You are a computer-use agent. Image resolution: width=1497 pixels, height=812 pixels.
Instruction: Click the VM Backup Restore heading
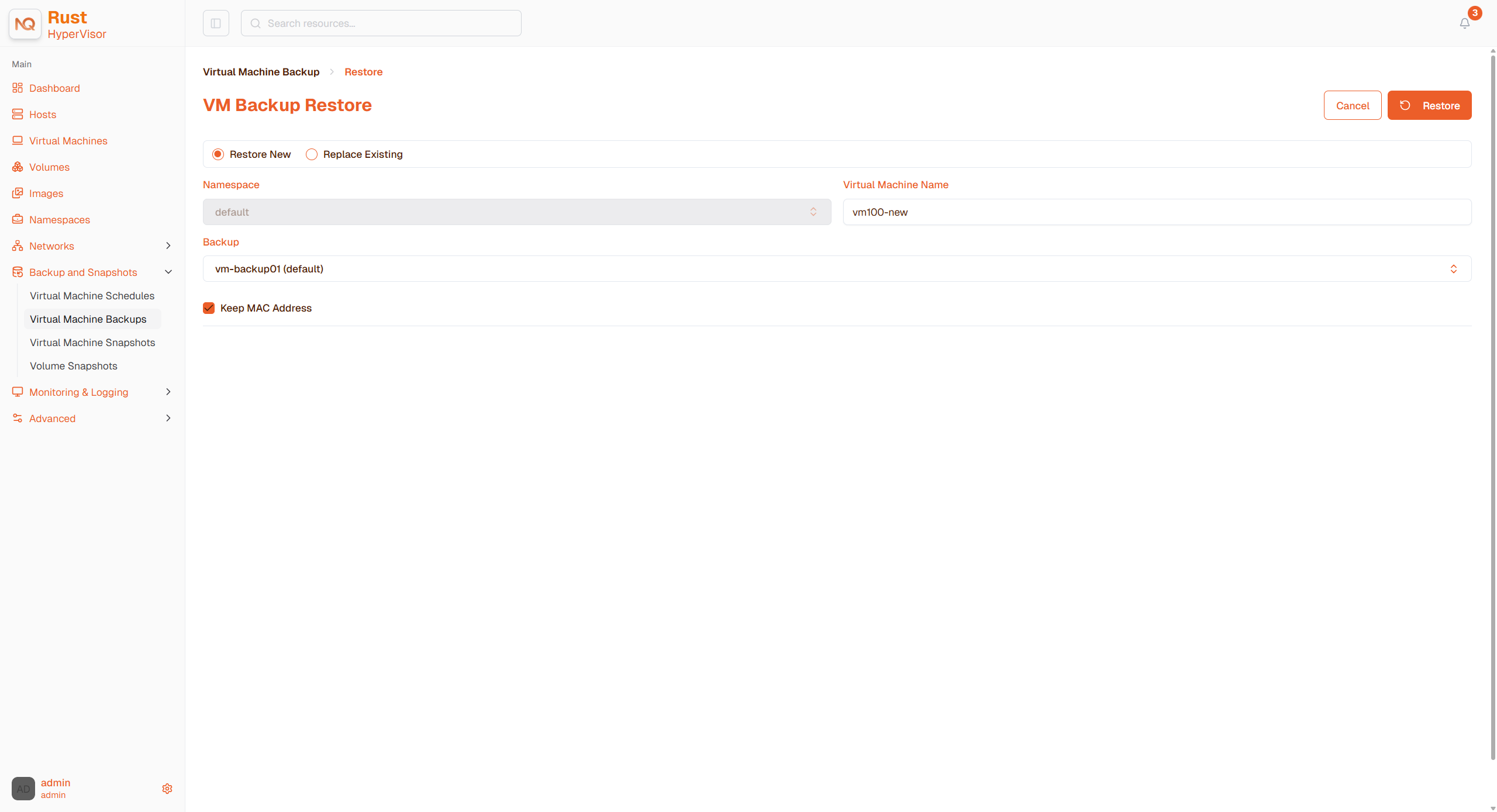point(287,105)
